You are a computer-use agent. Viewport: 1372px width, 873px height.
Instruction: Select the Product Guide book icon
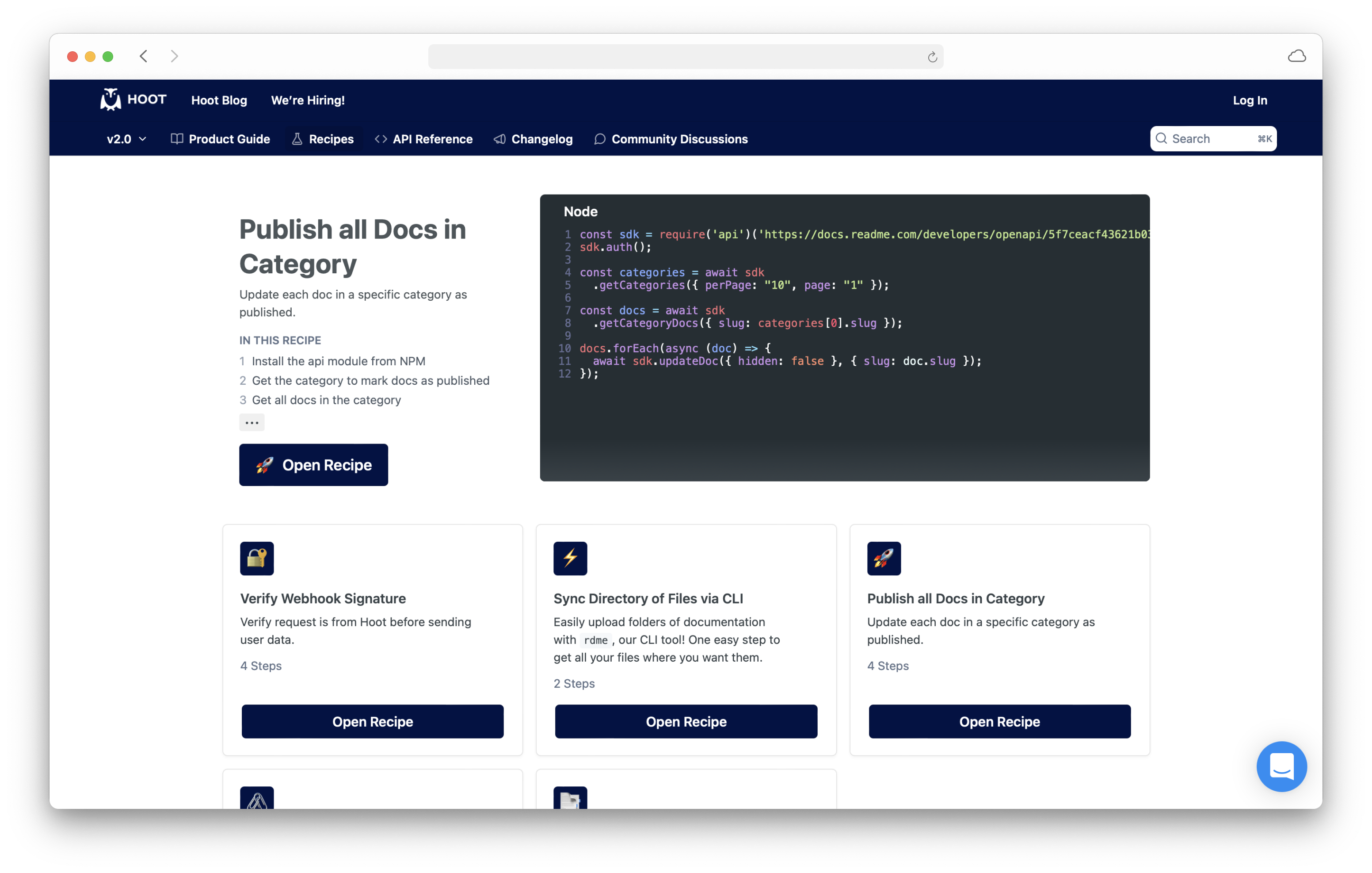point(177,138)
